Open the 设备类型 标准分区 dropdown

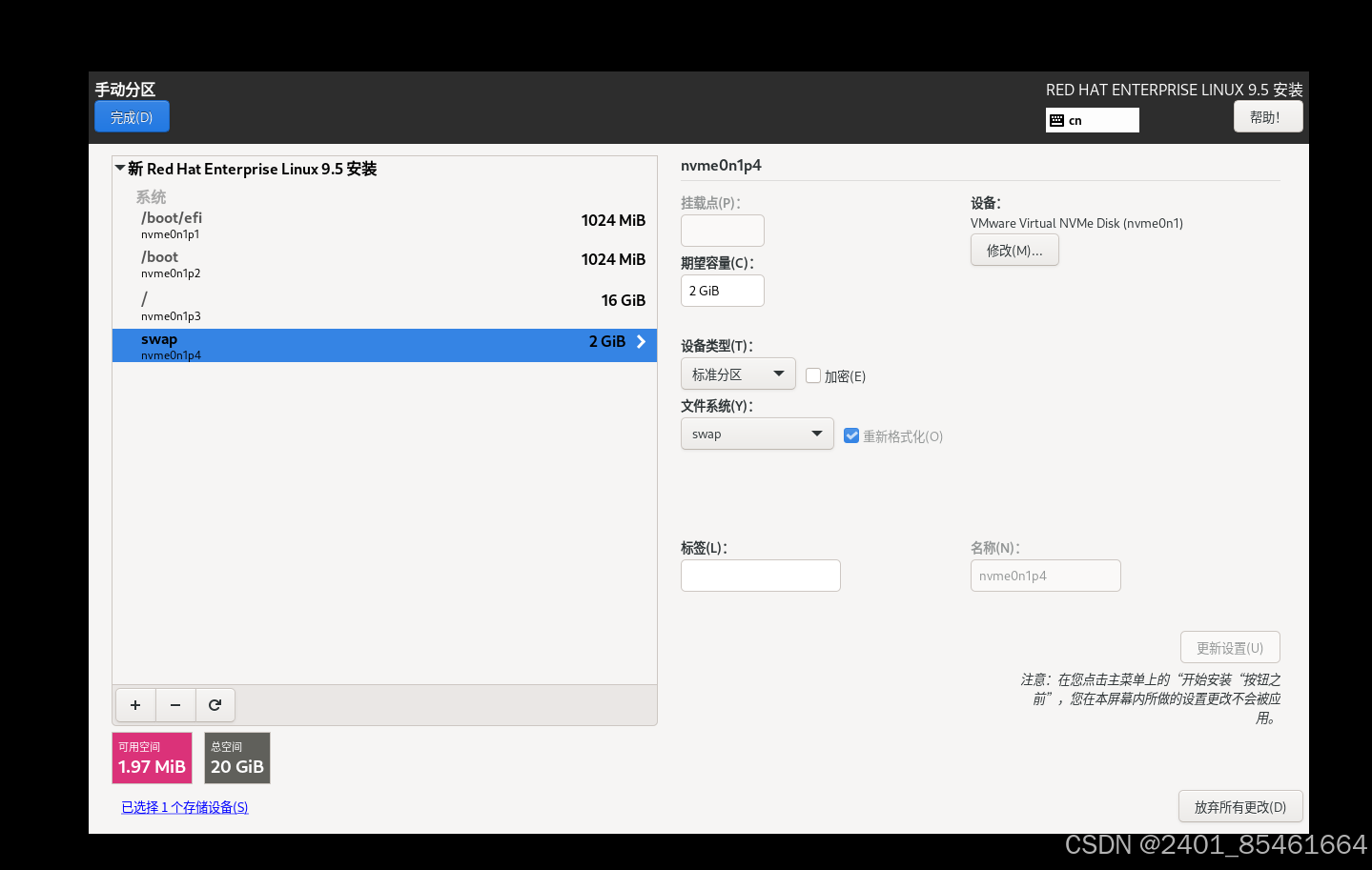click(738, 374)
